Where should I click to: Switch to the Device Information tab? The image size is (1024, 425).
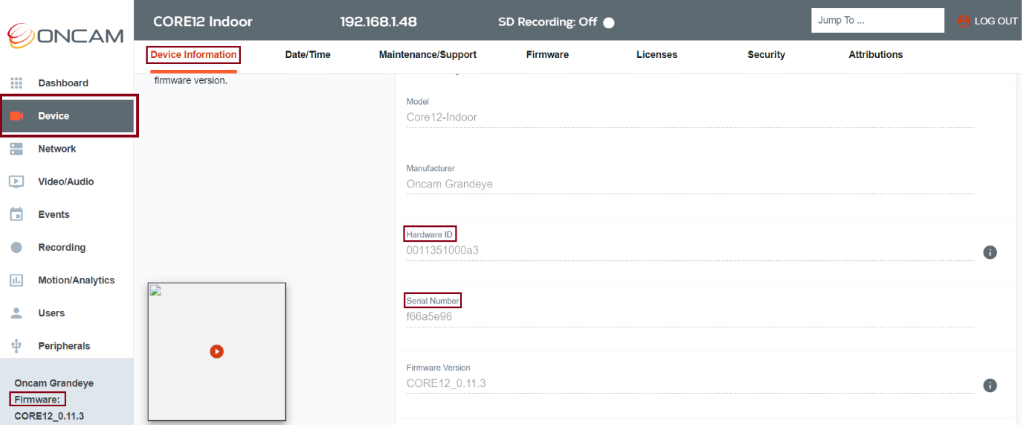pos(193,55)
